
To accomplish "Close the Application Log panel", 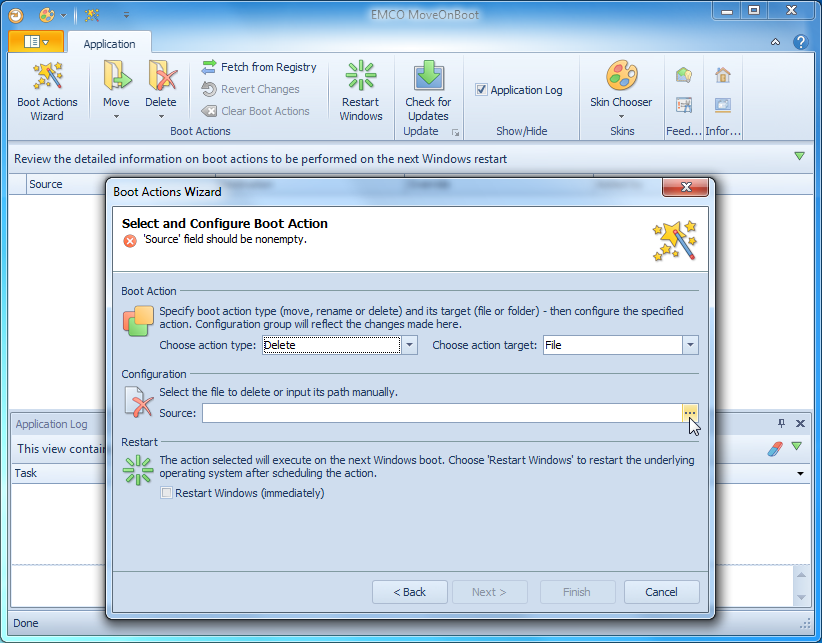I will tap(800, 423).
